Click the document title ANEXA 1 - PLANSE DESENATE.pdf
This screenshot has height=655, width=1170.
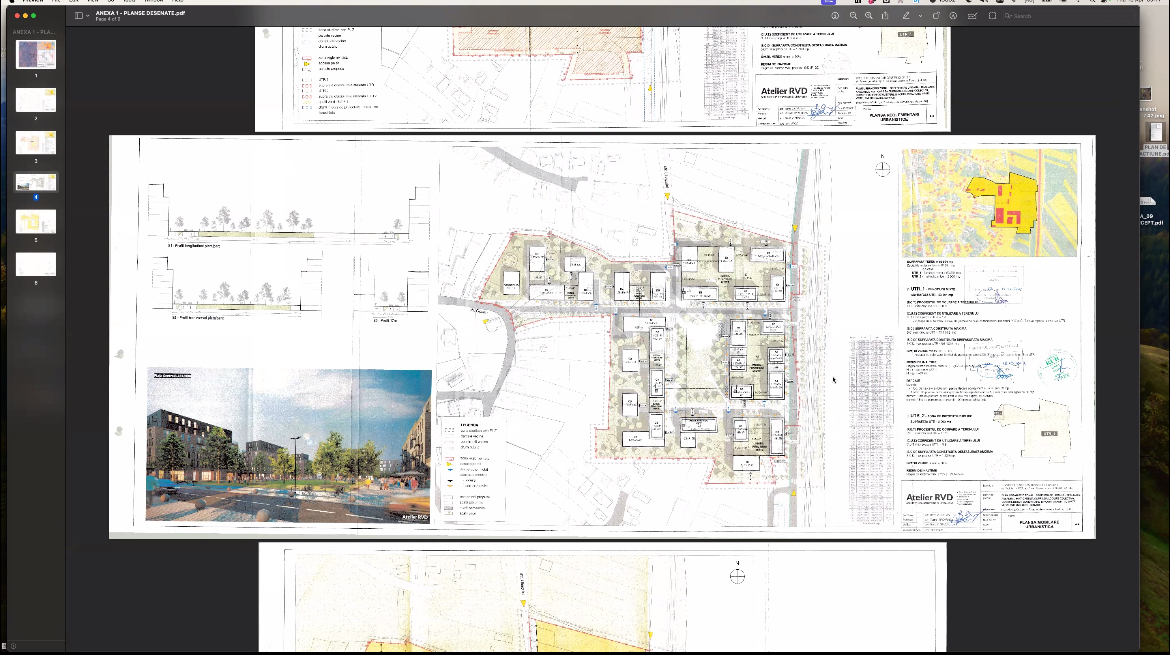tap(139, 13)
